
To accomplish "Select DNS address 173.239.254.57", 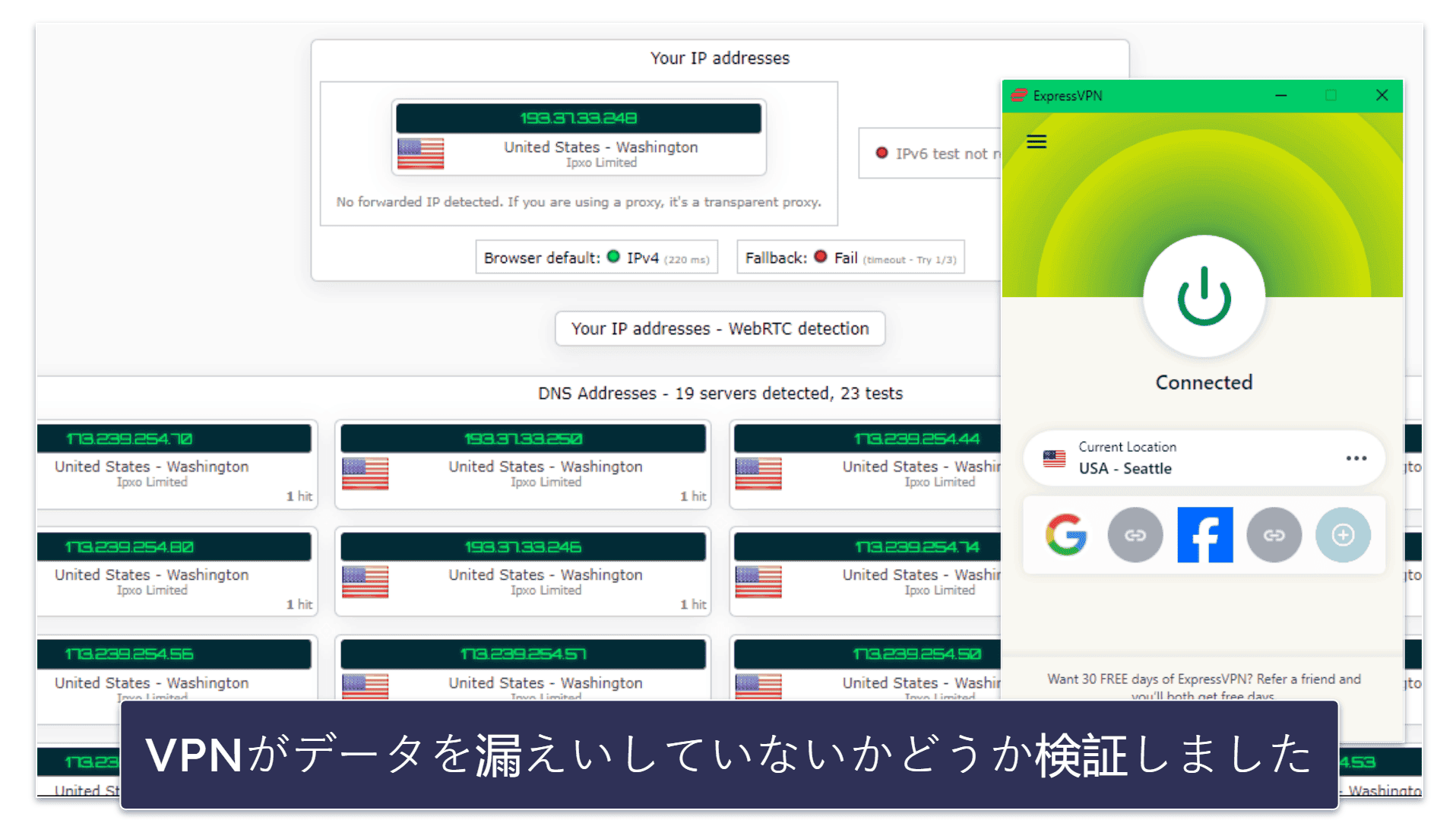I will (523, 654).
